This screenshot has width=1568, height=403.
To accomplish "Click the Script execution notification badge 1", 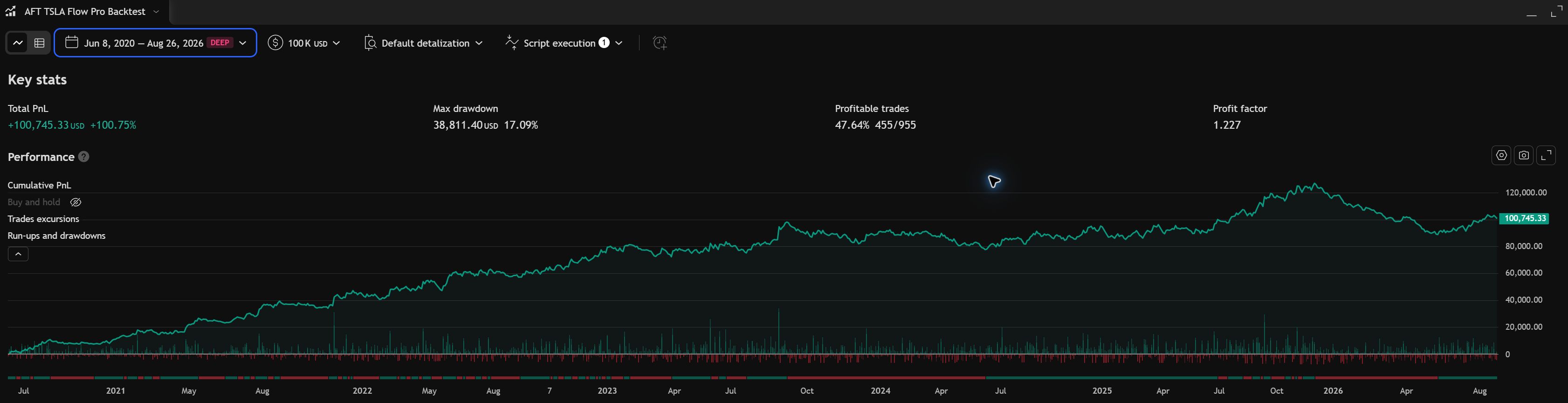I will [x=604, y=42].
